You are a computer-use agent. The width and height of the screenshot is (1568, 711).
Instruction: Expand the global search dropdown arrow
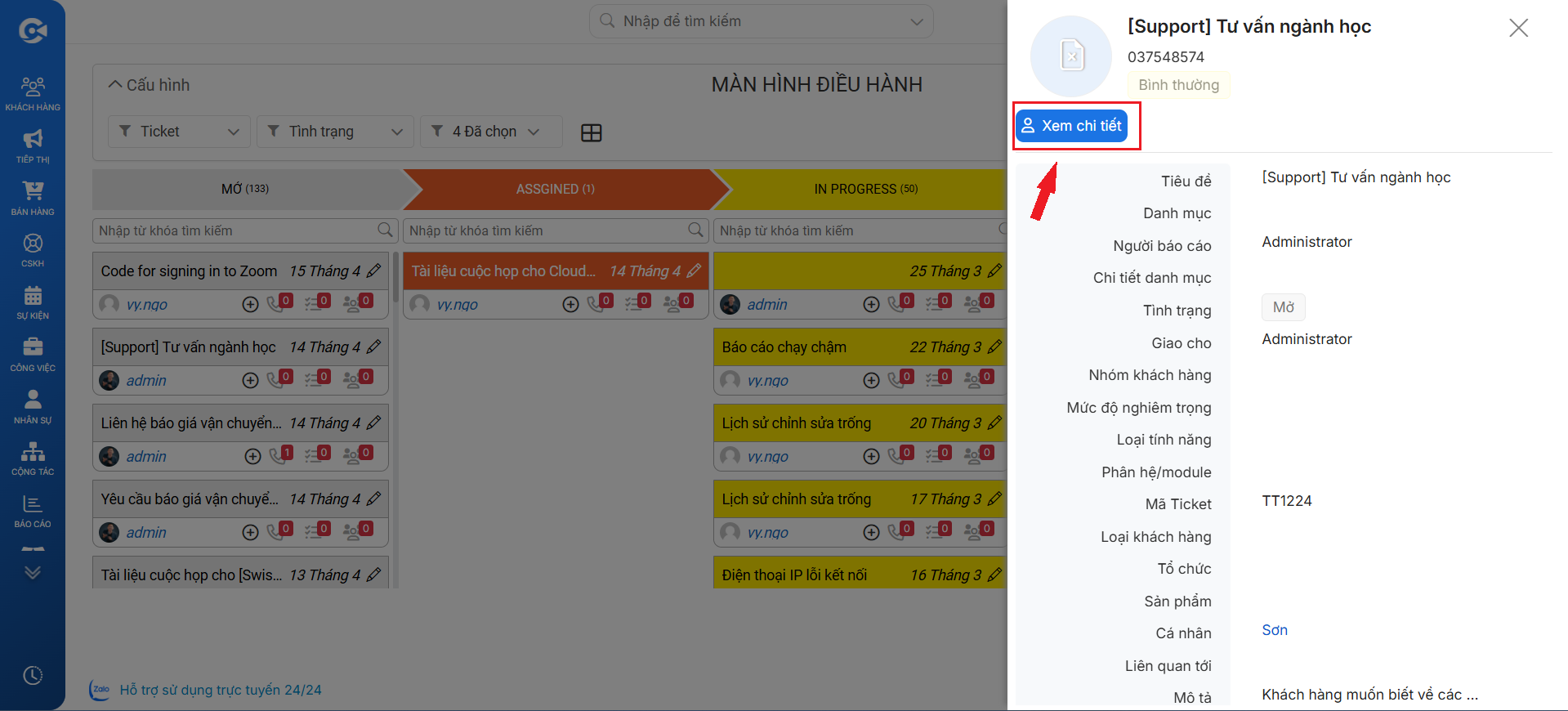point(917,21)
